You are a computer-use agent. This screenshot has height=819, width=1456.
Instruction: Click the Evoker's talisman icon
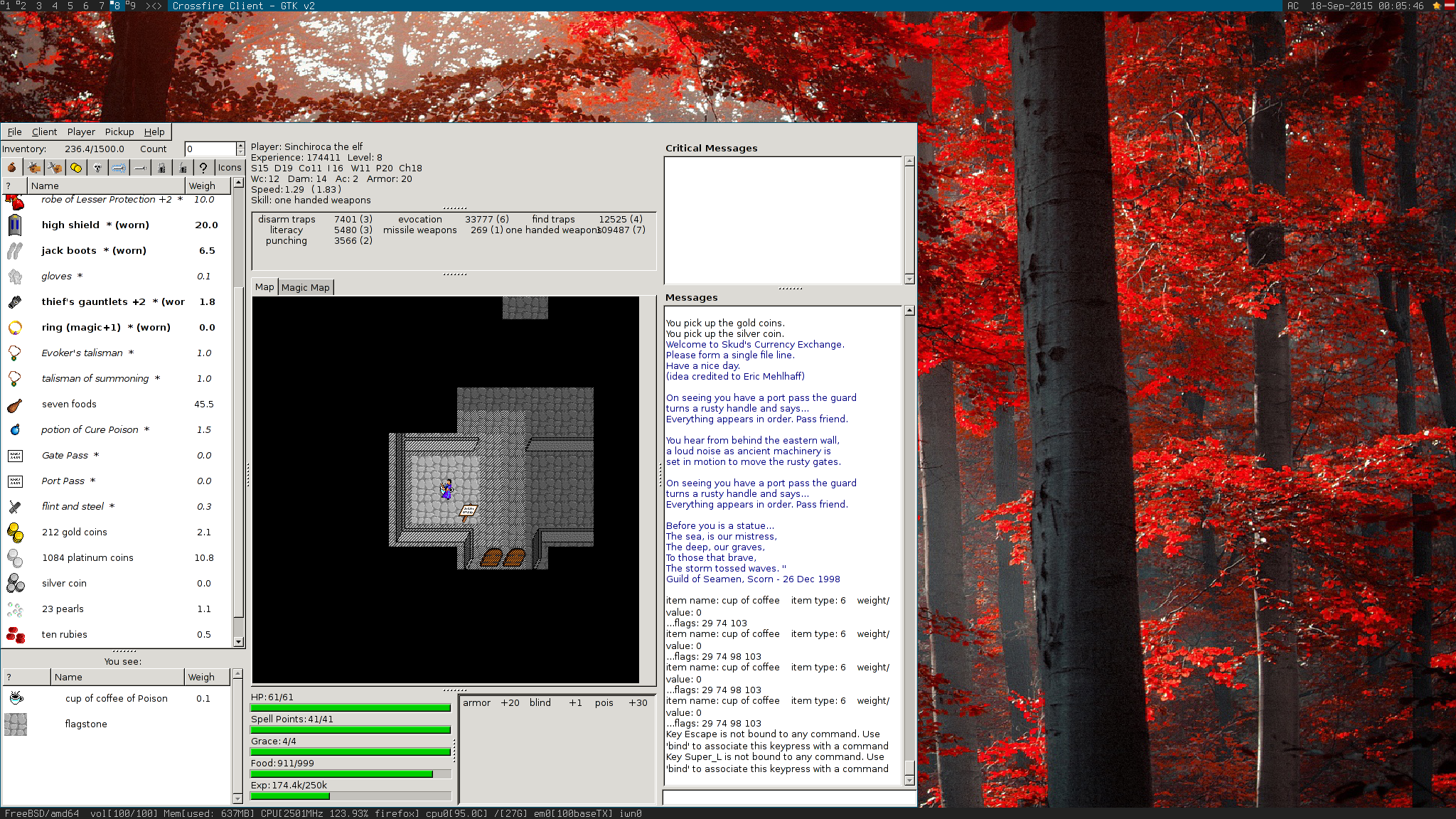pyautogui.click(x=15, y=353)
